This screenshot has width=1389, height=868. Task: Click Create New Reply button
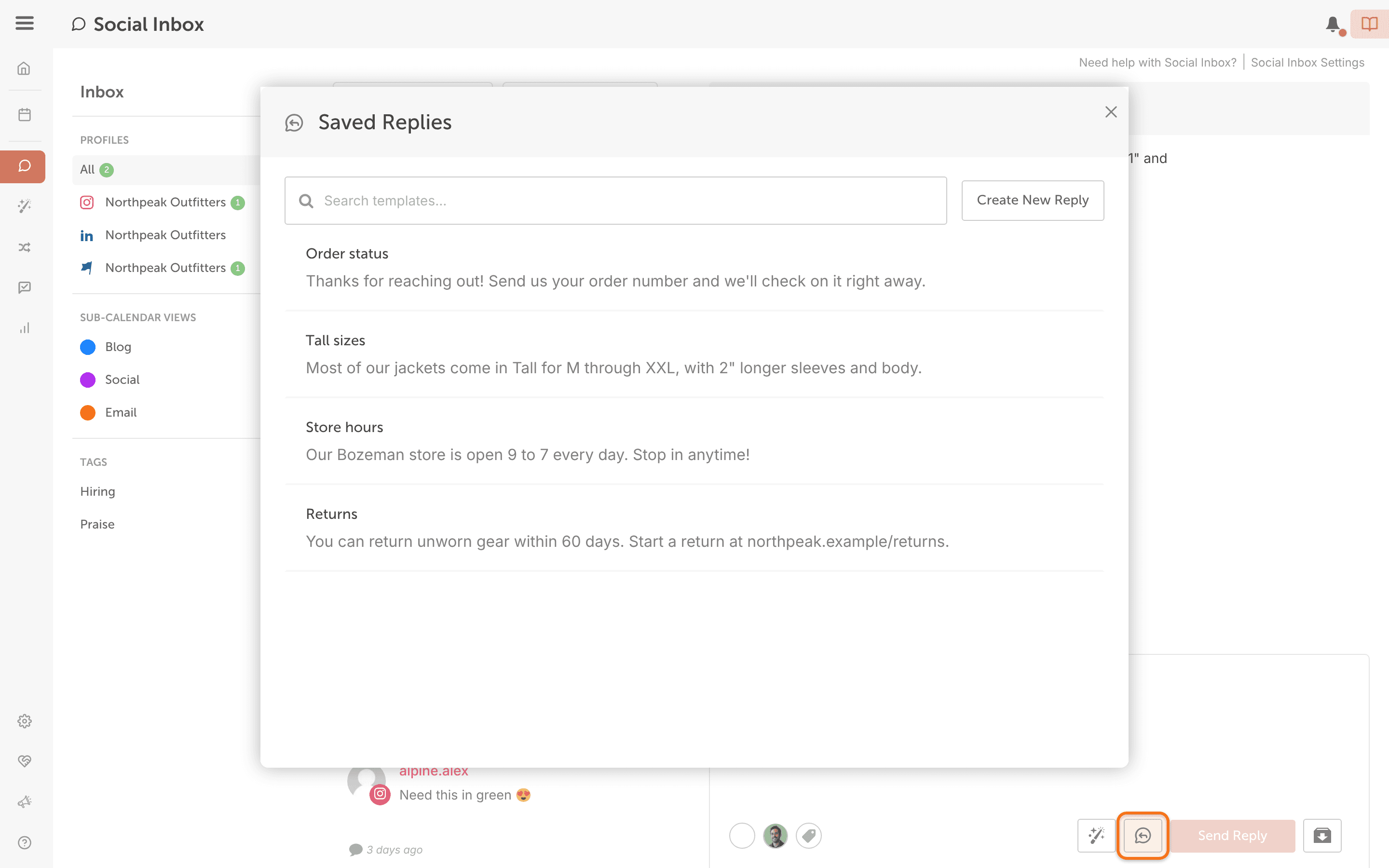(1033, 200)
